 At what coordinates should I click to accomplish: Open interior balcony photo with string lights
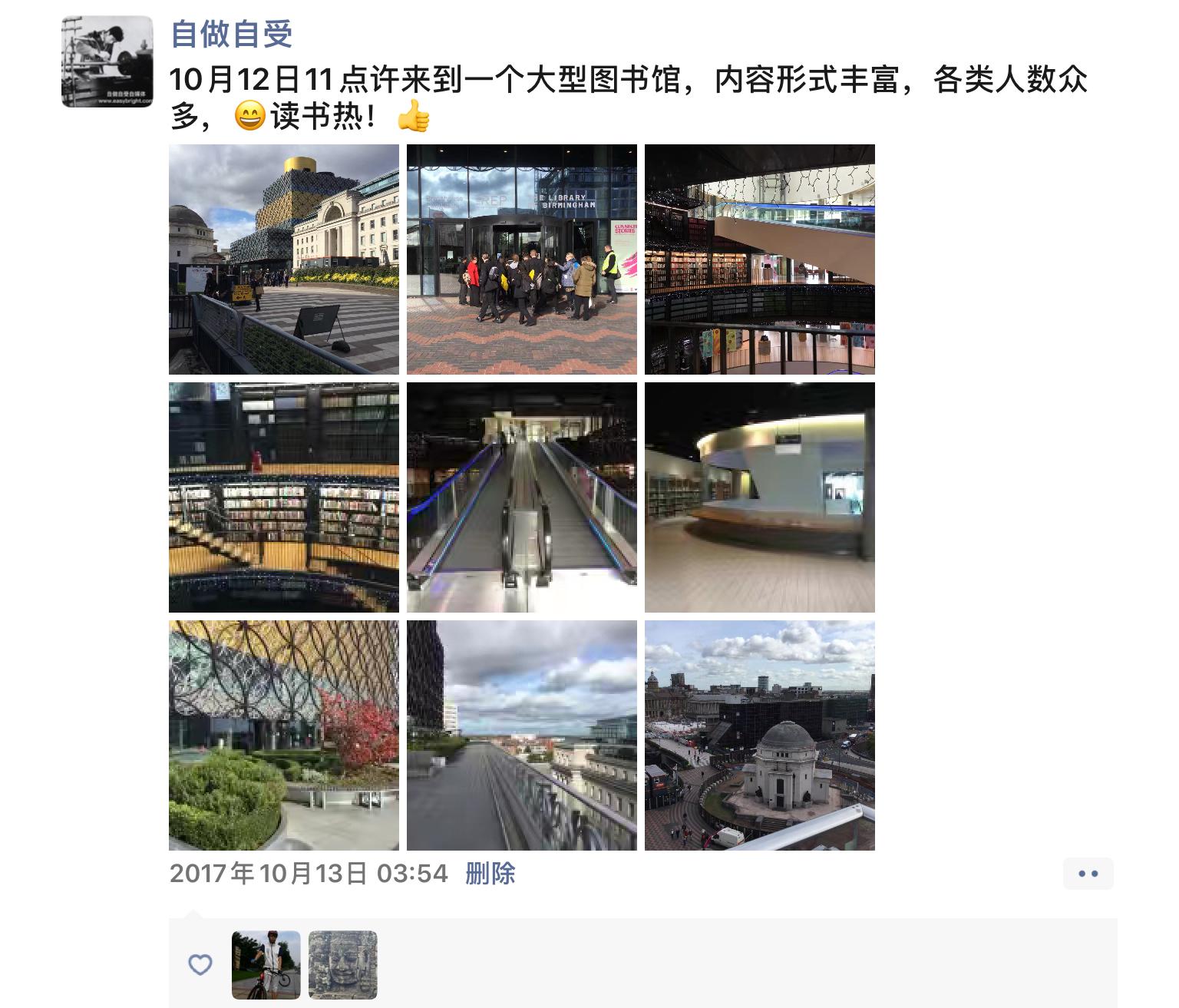pos(760,259)
